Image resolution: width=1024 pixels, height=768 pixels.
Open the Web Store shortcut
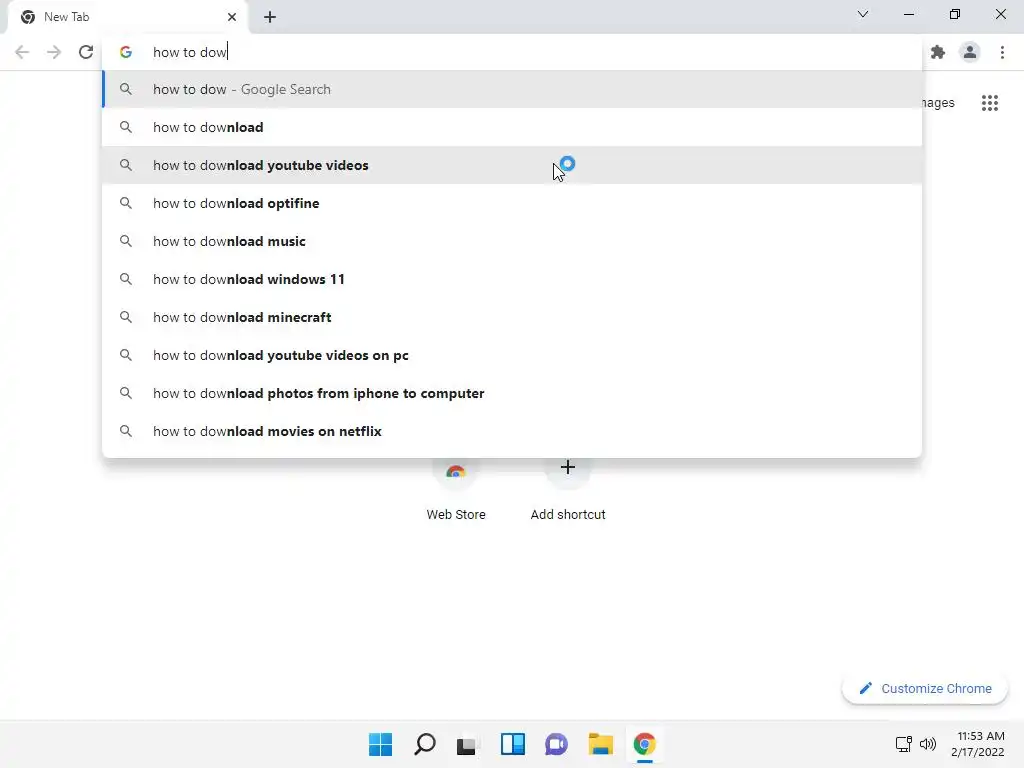[x=456, y=490]
